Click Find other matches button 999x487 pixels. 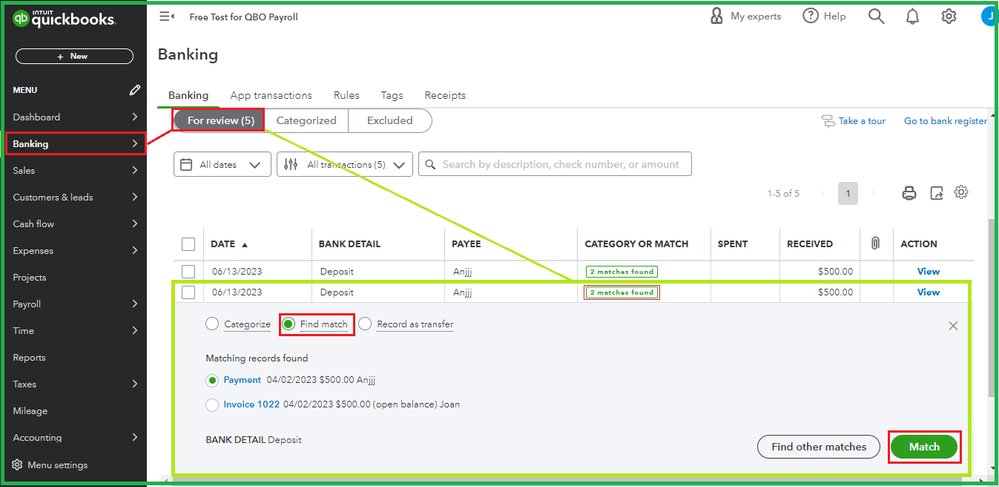(x=819, y=447)
